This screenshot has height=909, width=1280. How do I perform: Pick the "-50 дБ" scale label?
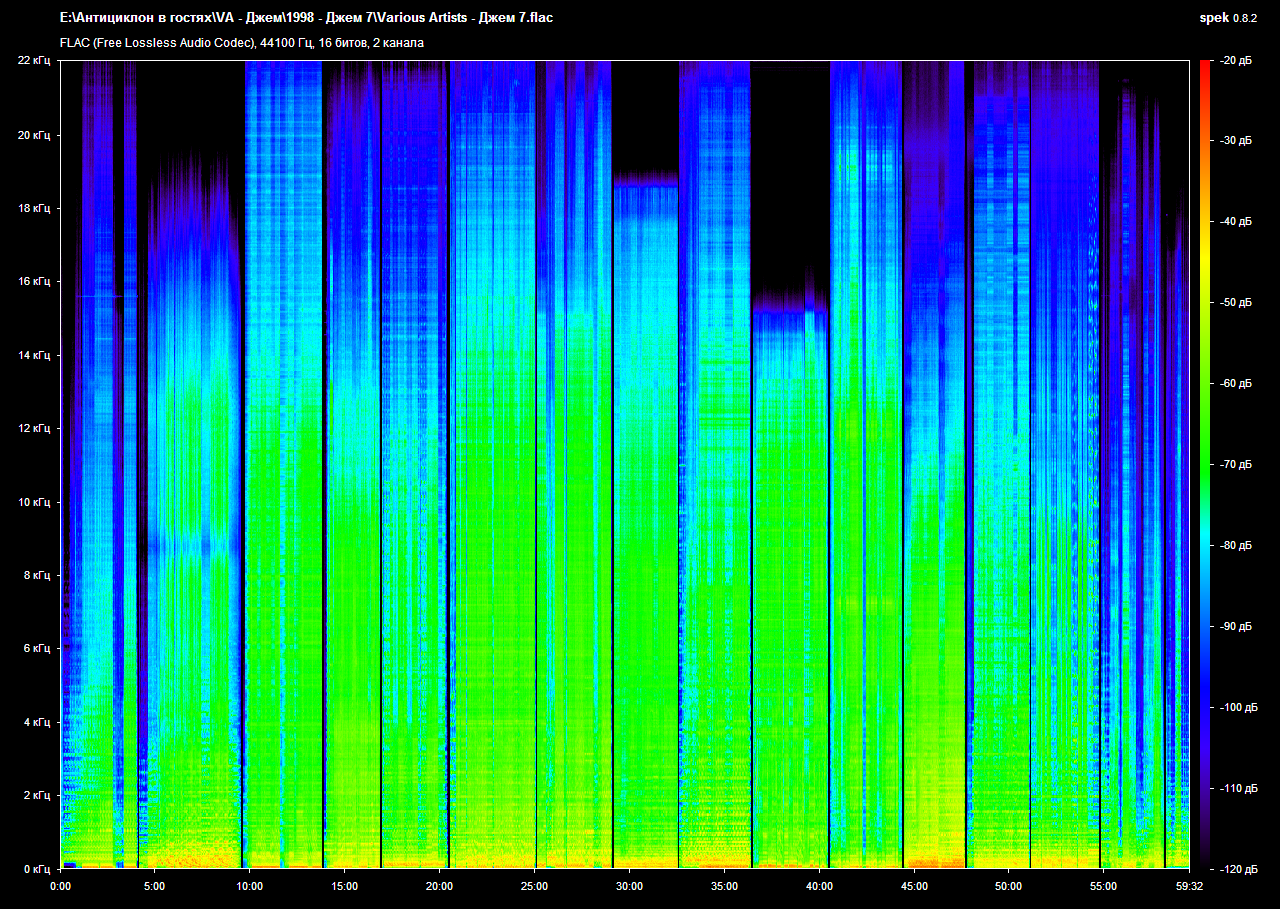pos(1237,303)
